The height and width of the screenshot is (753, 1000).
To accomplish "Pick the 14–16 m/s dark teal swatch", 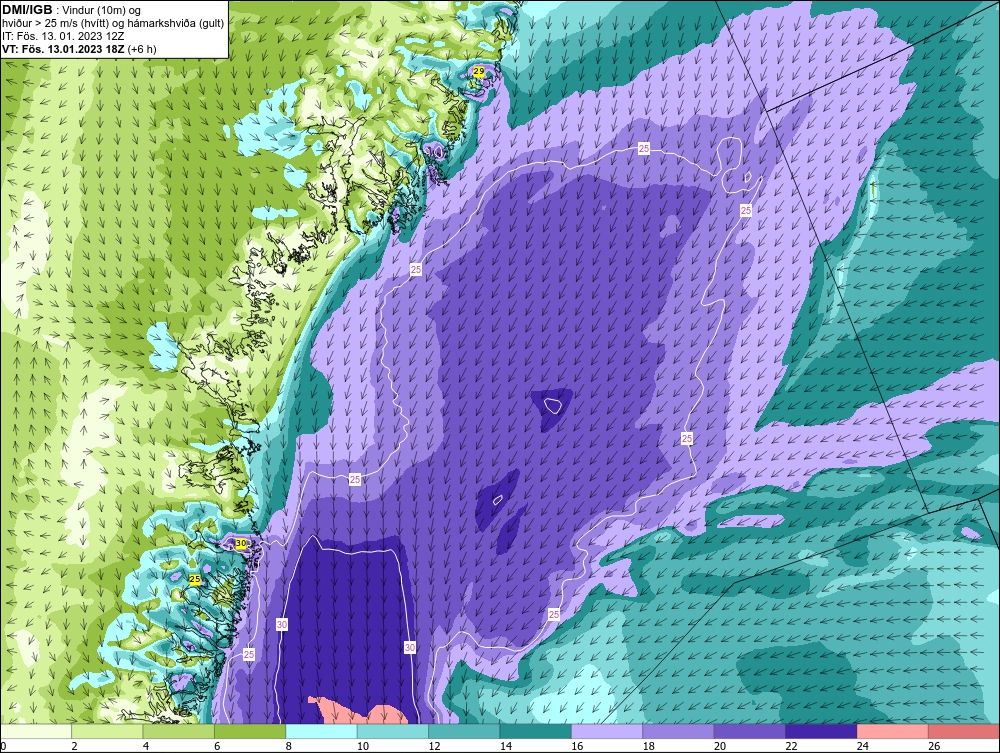I will pos(536,731).
